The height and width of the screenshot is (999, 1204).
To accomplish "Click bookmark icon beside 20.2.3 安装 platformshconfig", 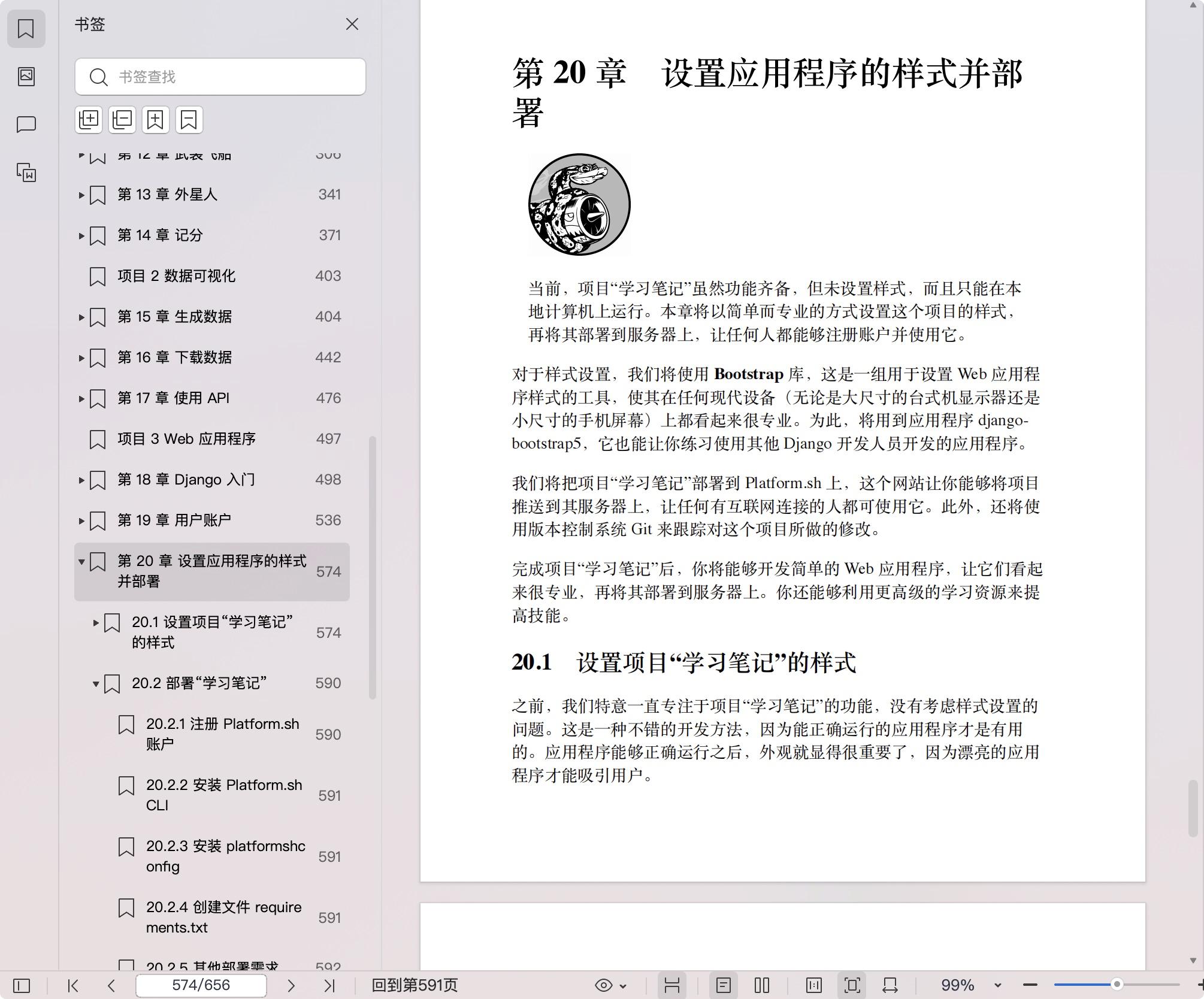I will pyautogui.click(x=126, y=847).
